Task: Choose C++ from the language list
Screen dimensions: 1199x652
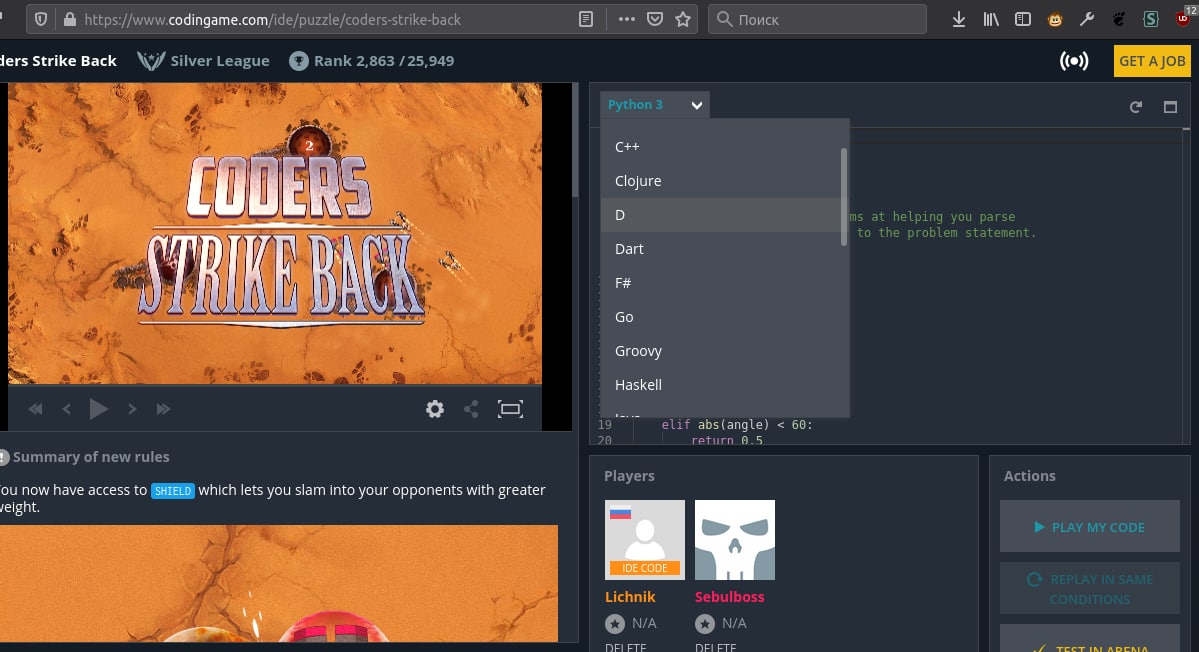Action: pyautogui.click(x=720, y=147)
